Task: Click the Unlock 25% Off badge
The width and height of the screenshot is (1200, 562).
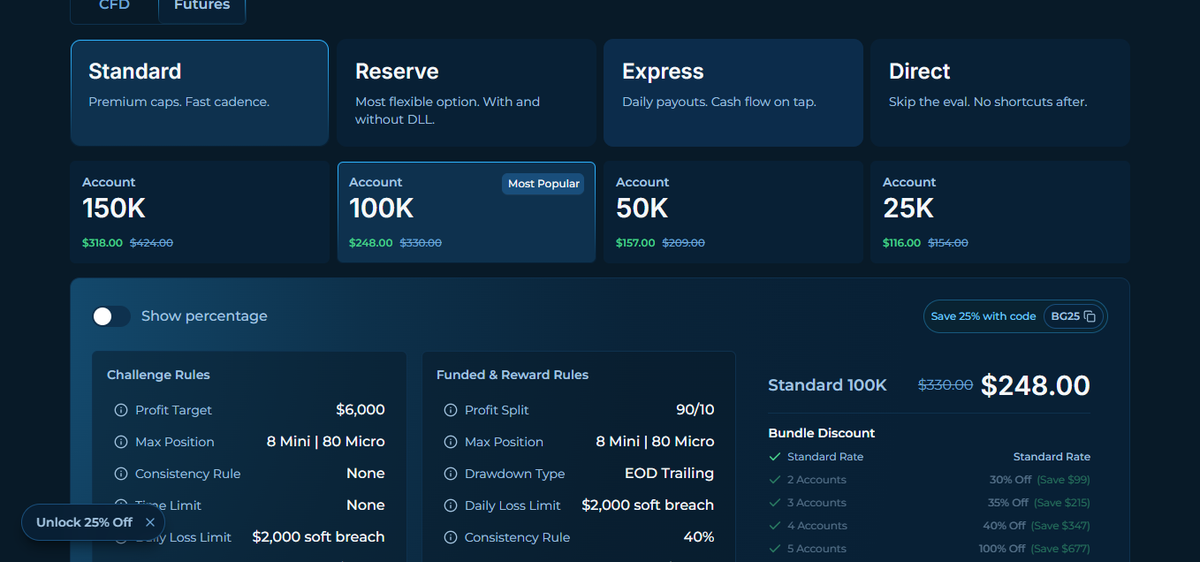Action: pos(84,522)
